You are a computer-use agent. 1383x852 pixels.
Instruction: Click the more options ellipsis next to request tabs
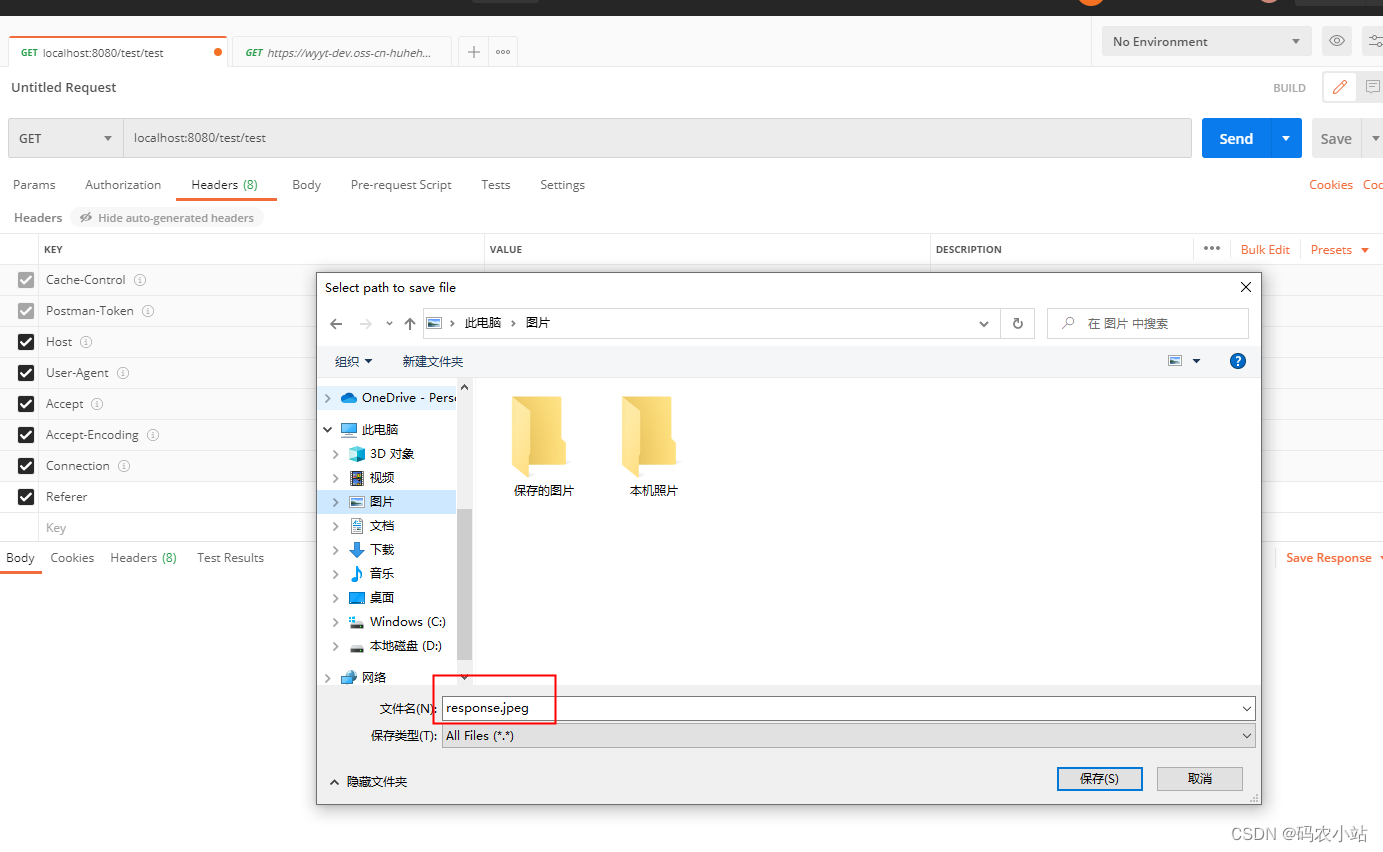pos(502,51)
